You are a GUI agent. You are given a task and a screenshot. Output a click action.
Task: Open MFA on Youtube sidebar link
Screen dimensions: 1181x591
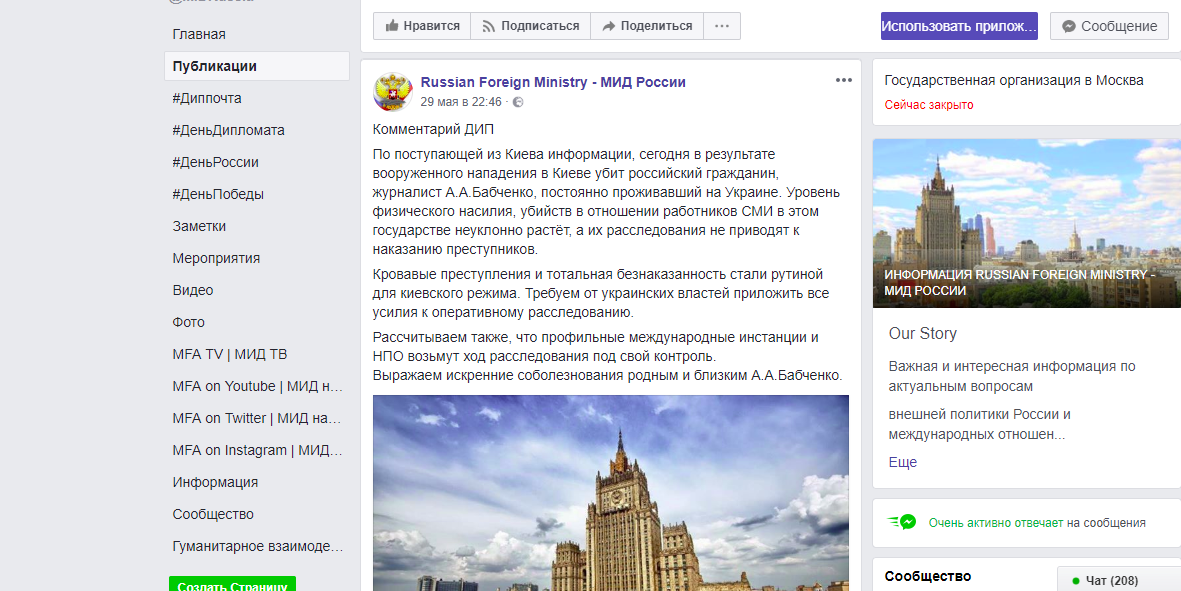(257, 386)
